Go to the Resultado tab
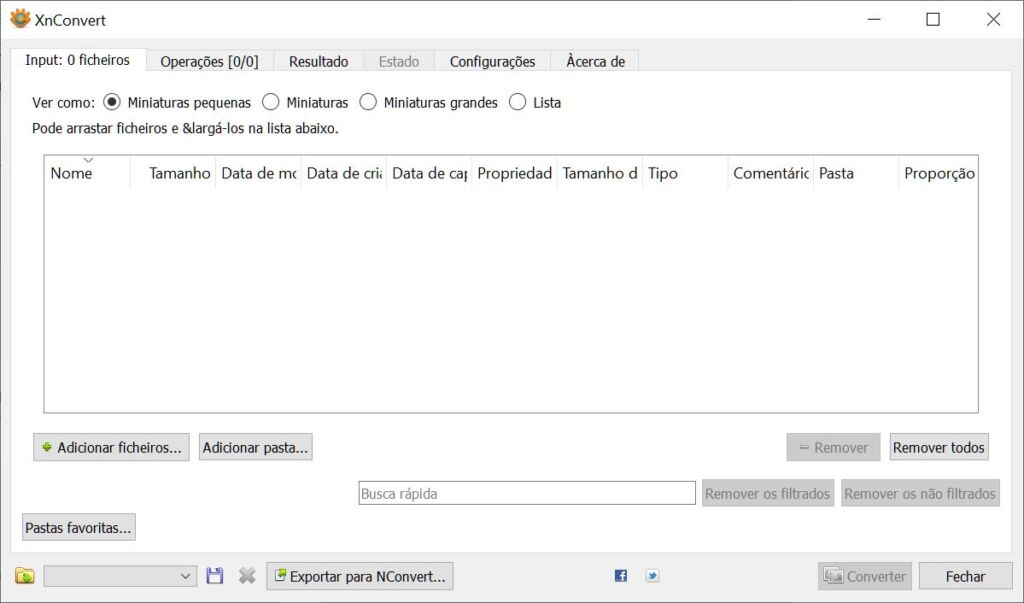The height and width of the screenshot is (603, 1024). [318, 61]
